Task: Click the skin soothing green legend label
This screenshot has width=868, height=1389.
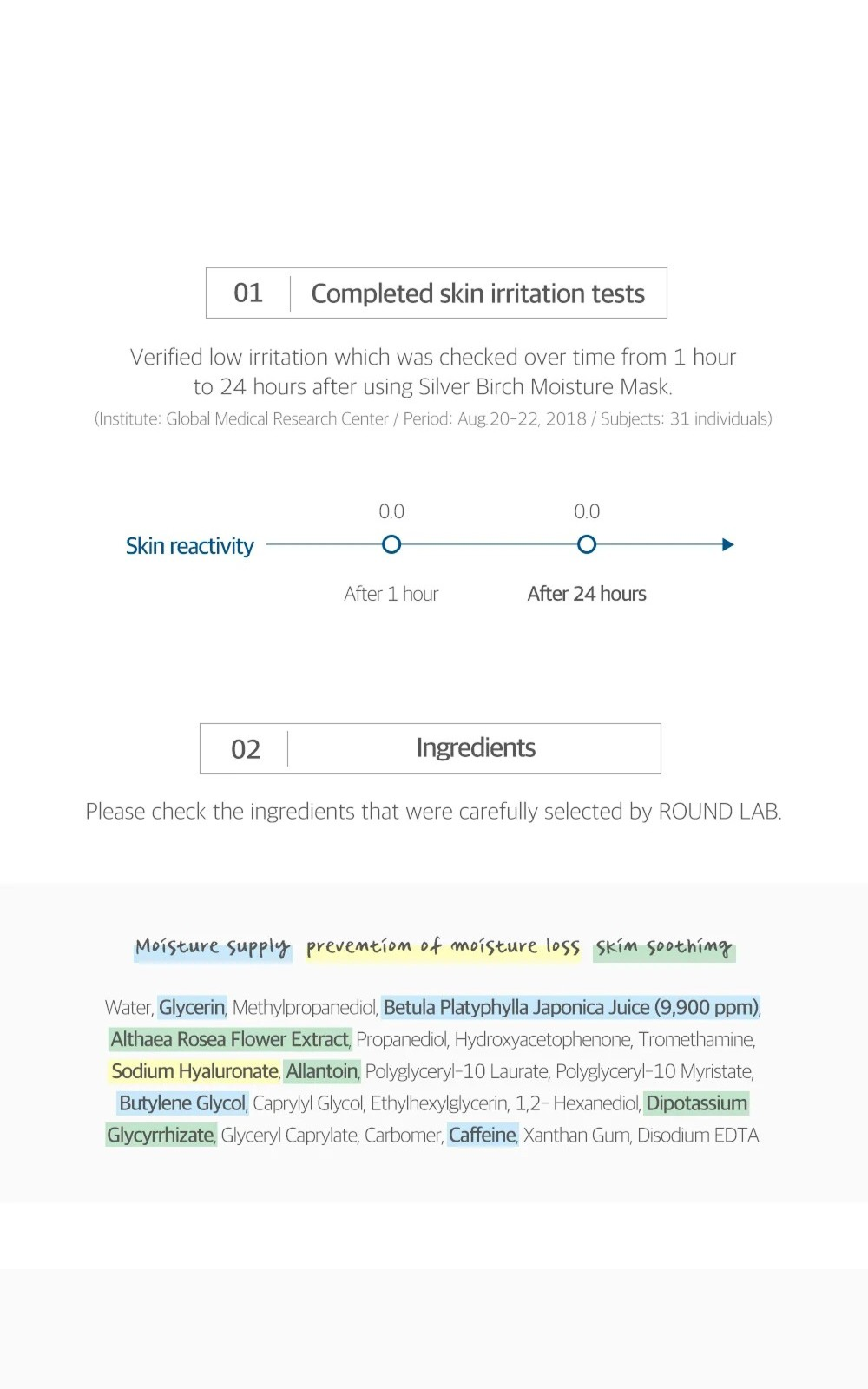Action: coord(664,946)
